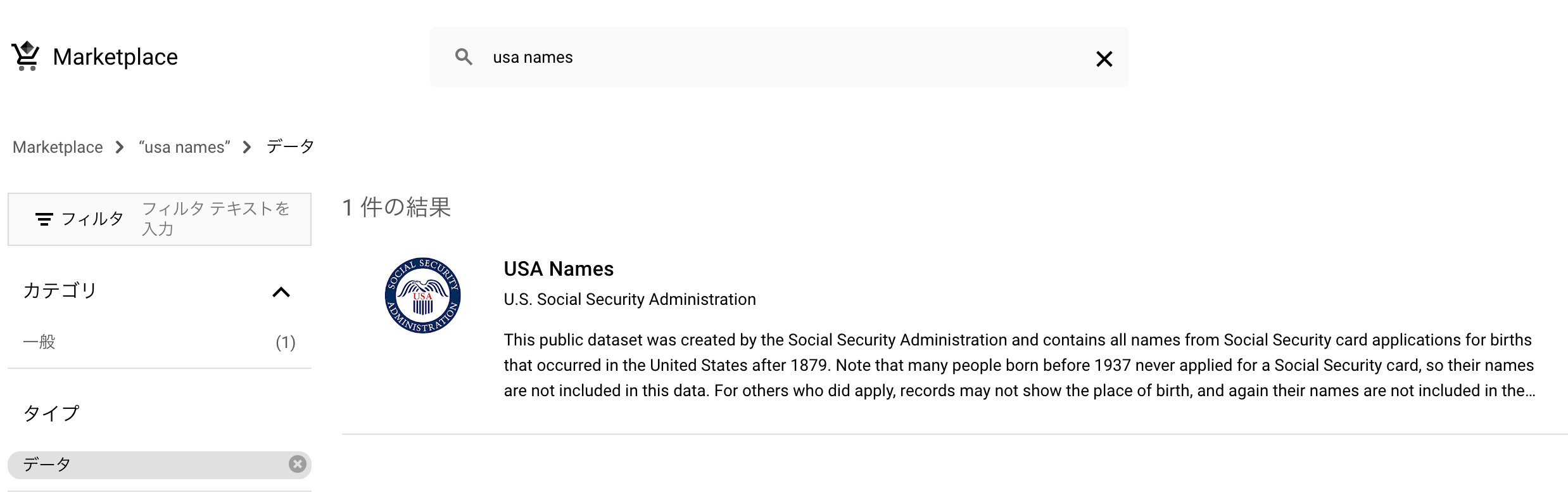Screen dimensions: 1568x502
Task: Click the search magnifier icon
Action: click(x=464, y=57)
